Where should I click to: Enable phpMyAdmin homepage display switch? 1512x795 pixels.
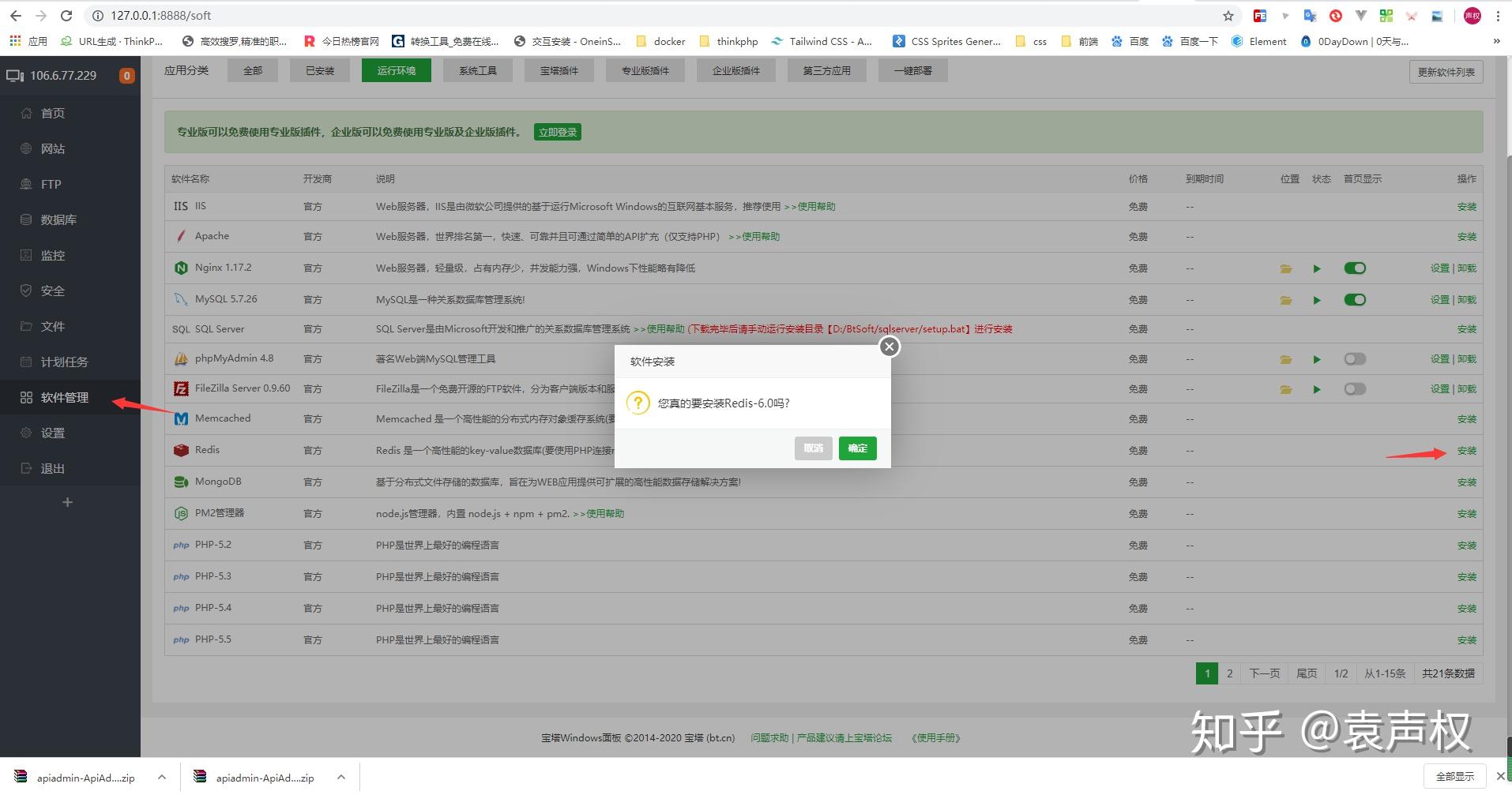point(1355,359)
